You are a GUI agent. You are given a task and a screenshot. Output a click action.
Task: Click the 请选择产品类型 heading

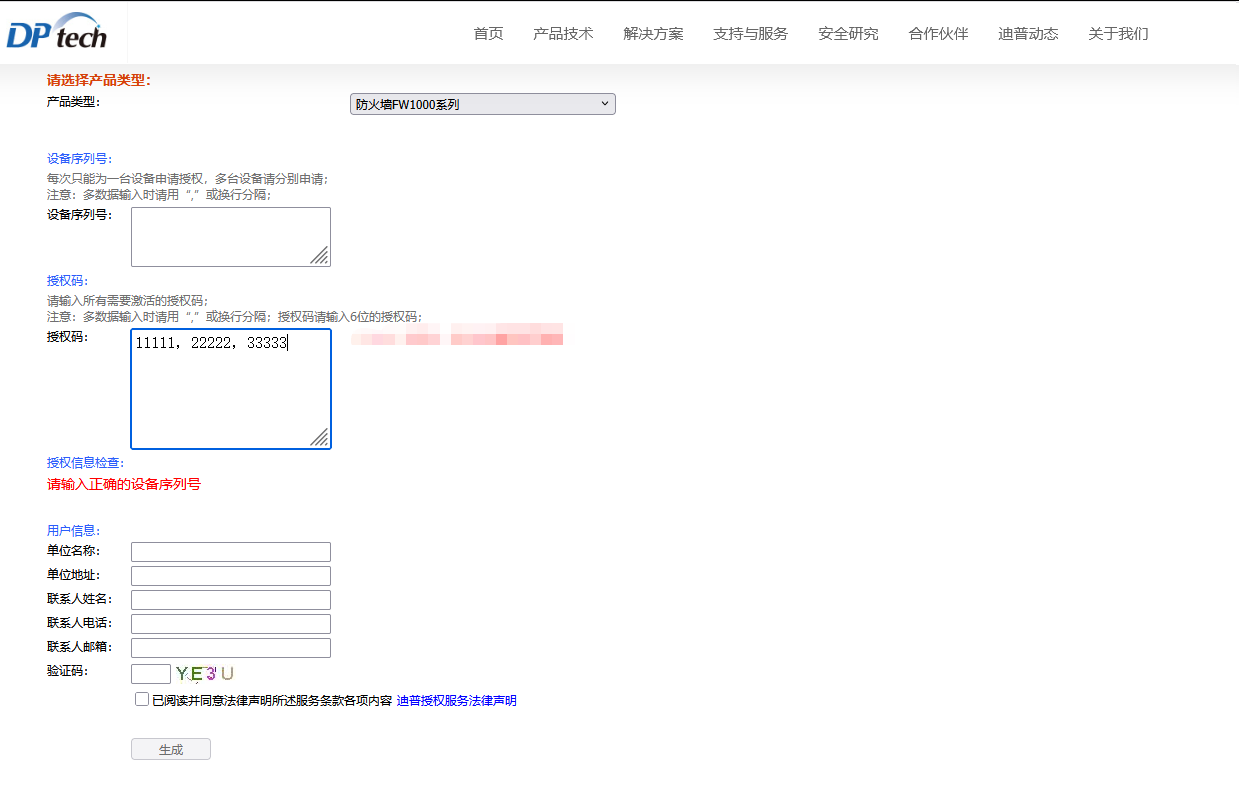click(99, 80)
